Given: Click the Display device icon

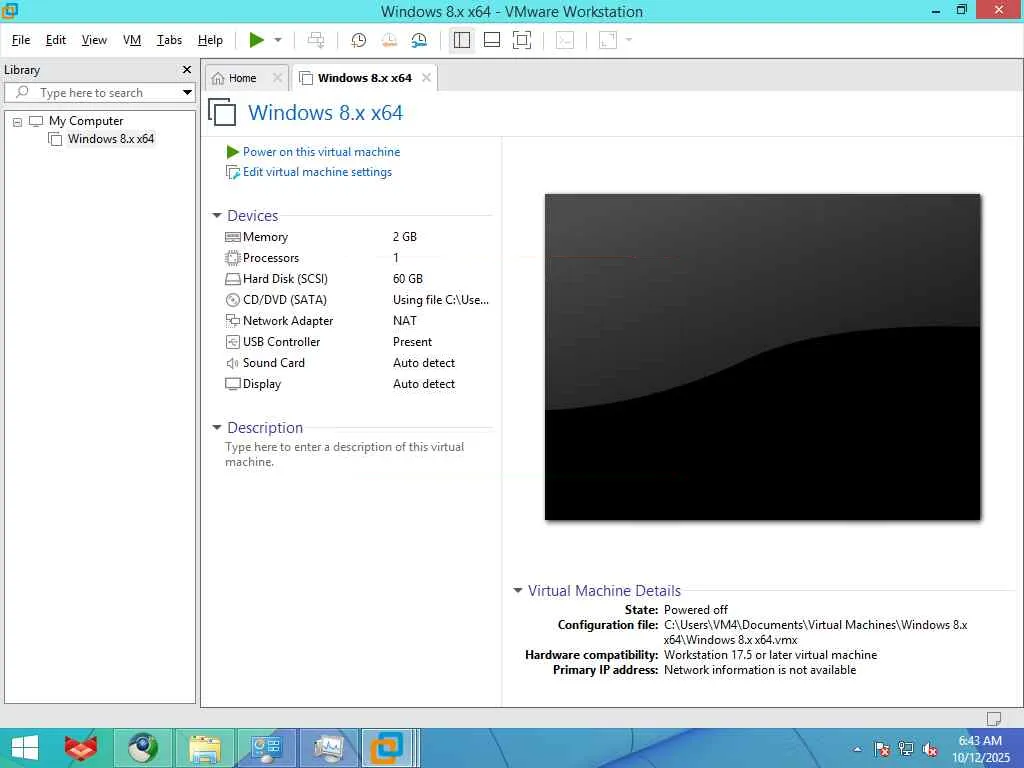Looking at the screenshot, I should (x=232, y=383).
